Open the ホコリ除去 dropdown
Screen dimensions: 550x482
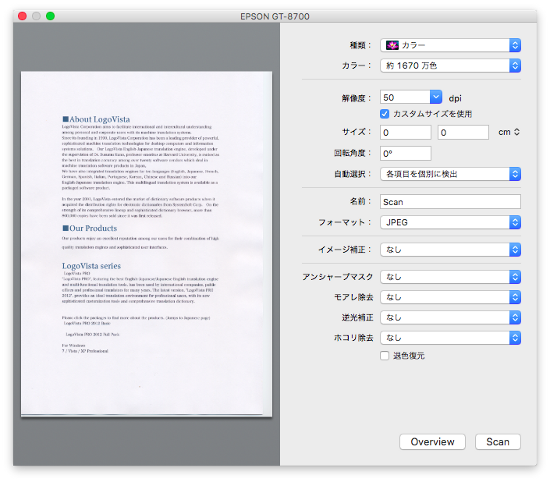click(450, 338)
